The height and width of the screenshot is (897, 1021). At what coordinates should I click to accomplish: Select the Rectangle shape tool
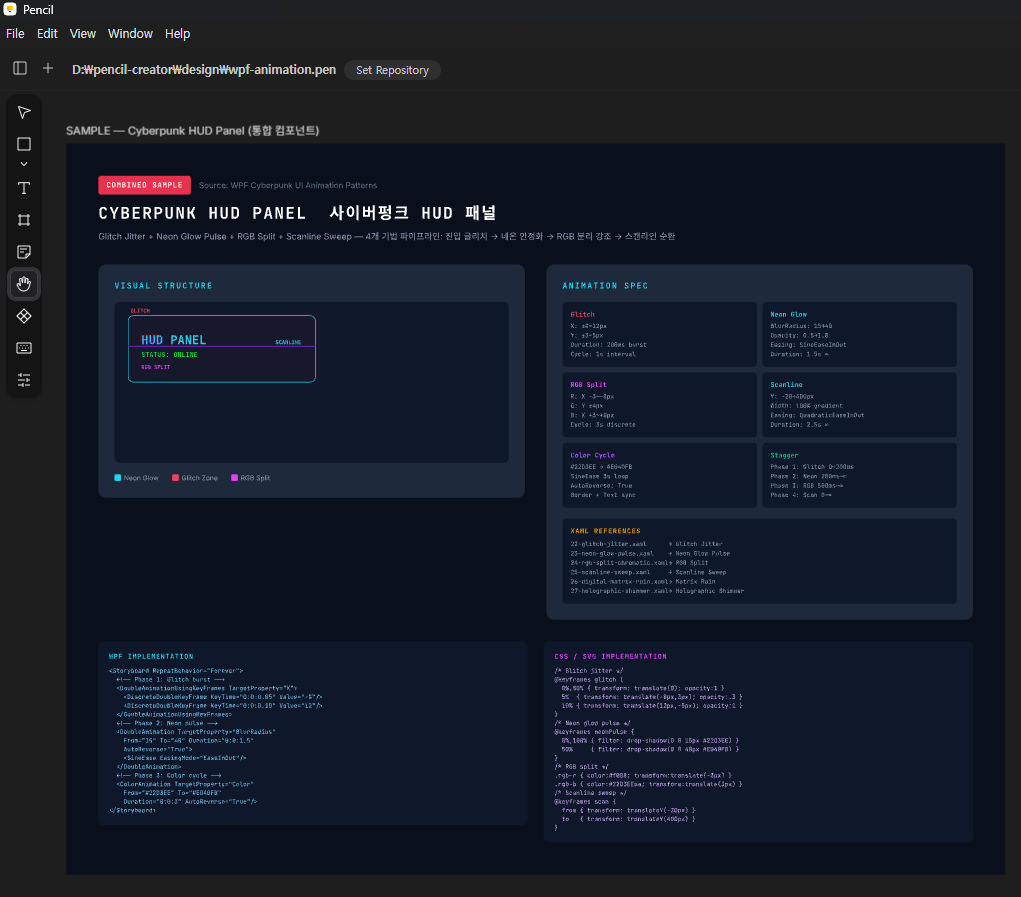pos(24,145)
